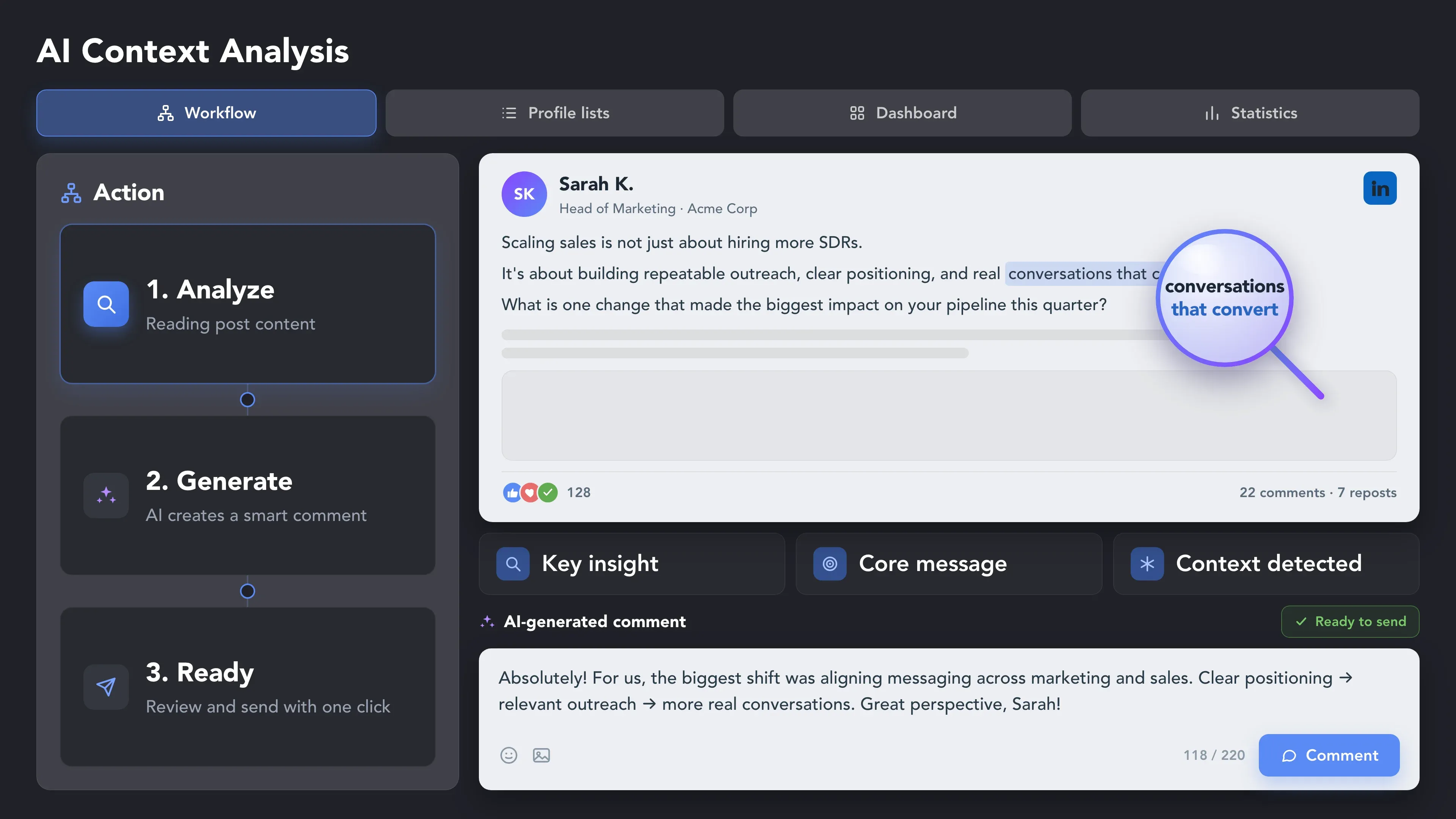Open the Statistics tab
Screen dimensions: 1456x819
coord(1250,113)
